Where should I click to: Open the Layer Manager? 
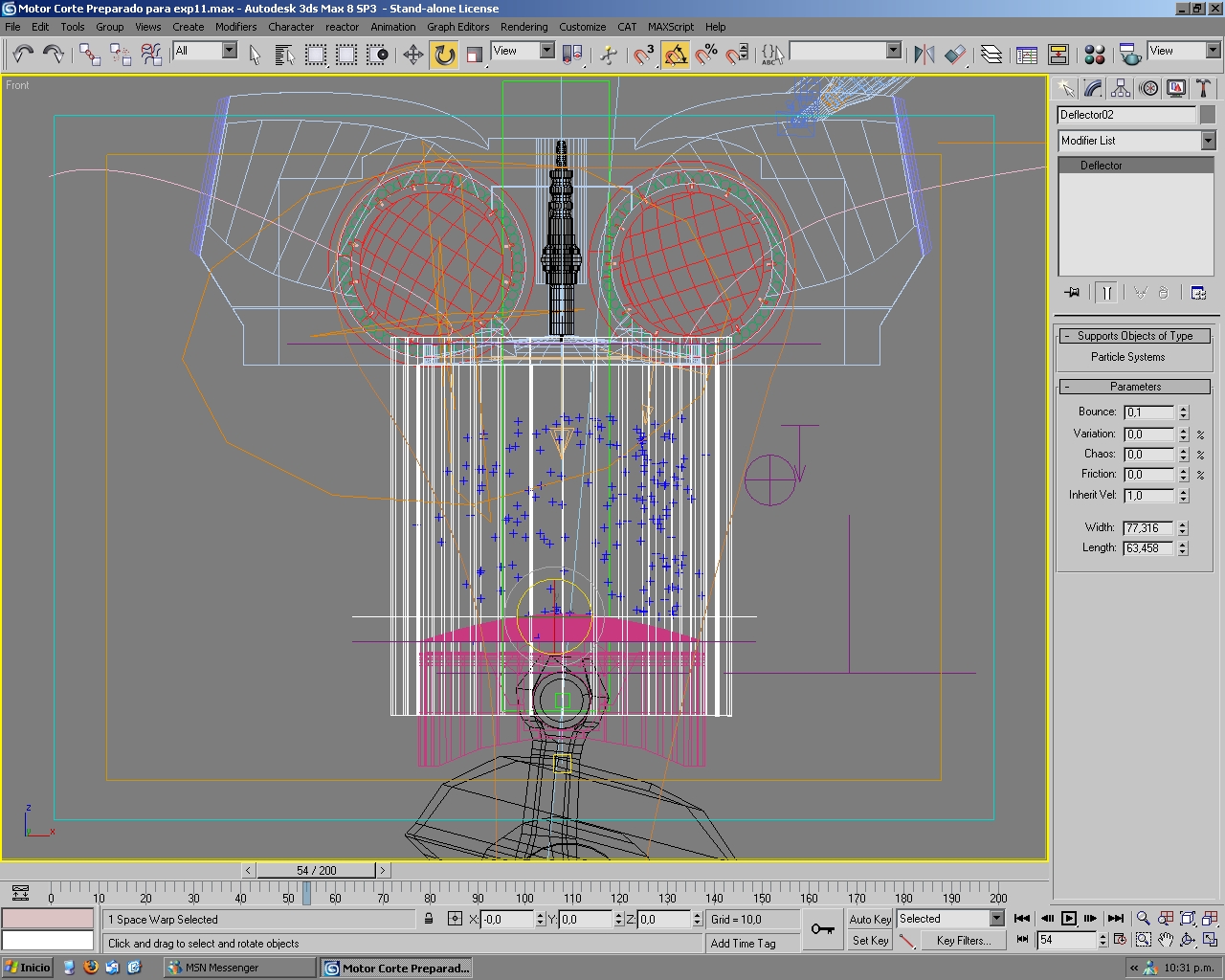pyautogui.click(x=991, y=55)
